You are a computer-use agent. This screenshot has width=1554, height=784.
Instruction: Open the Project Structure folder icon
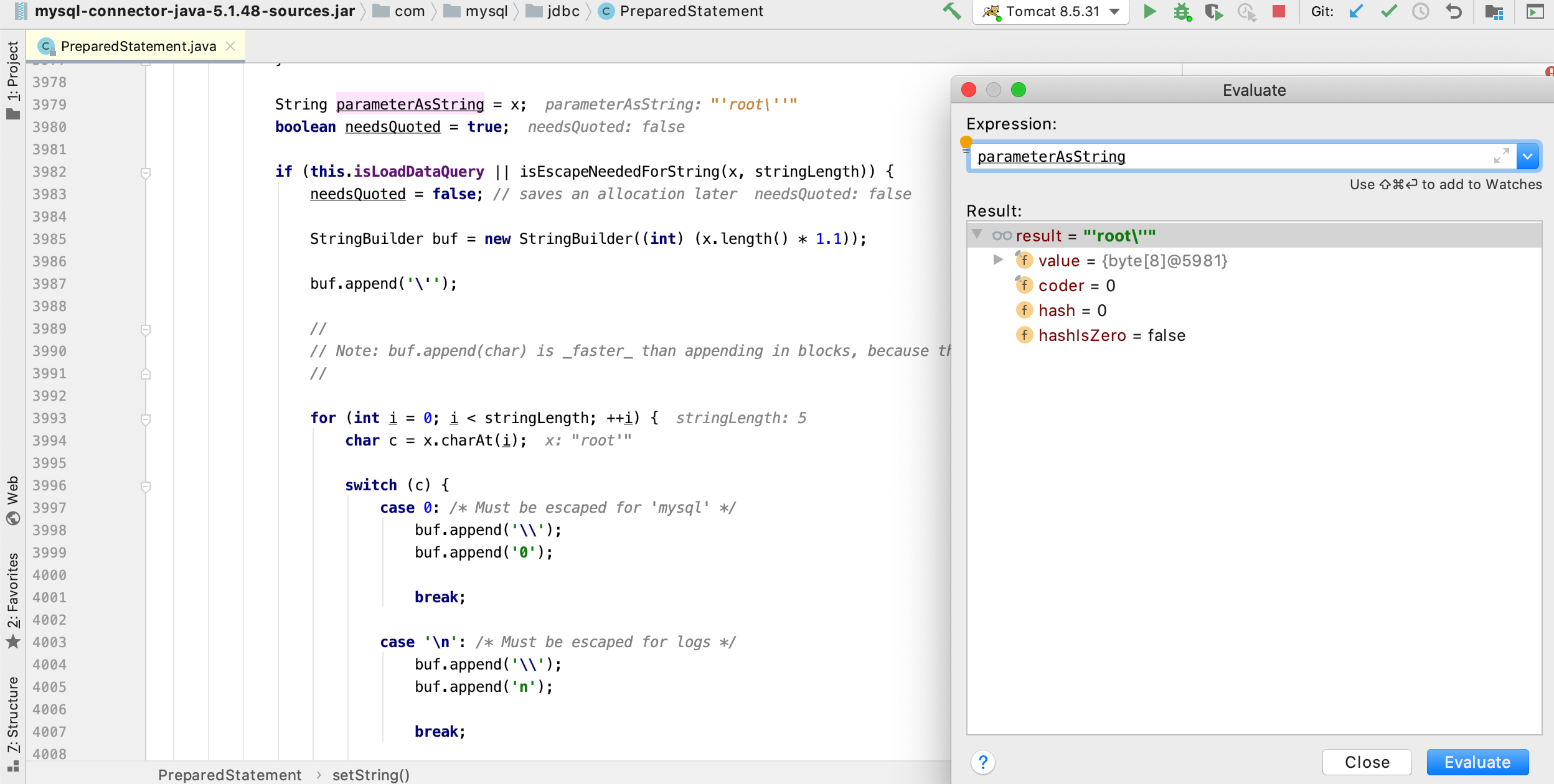coord(1494,11)
